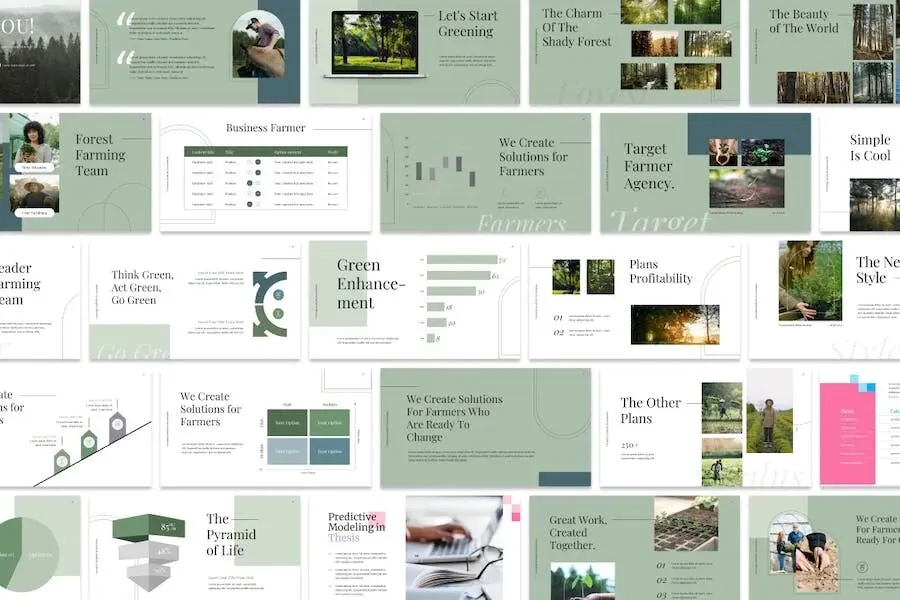Click the "Business Farmer" title text

pos(266,127)
